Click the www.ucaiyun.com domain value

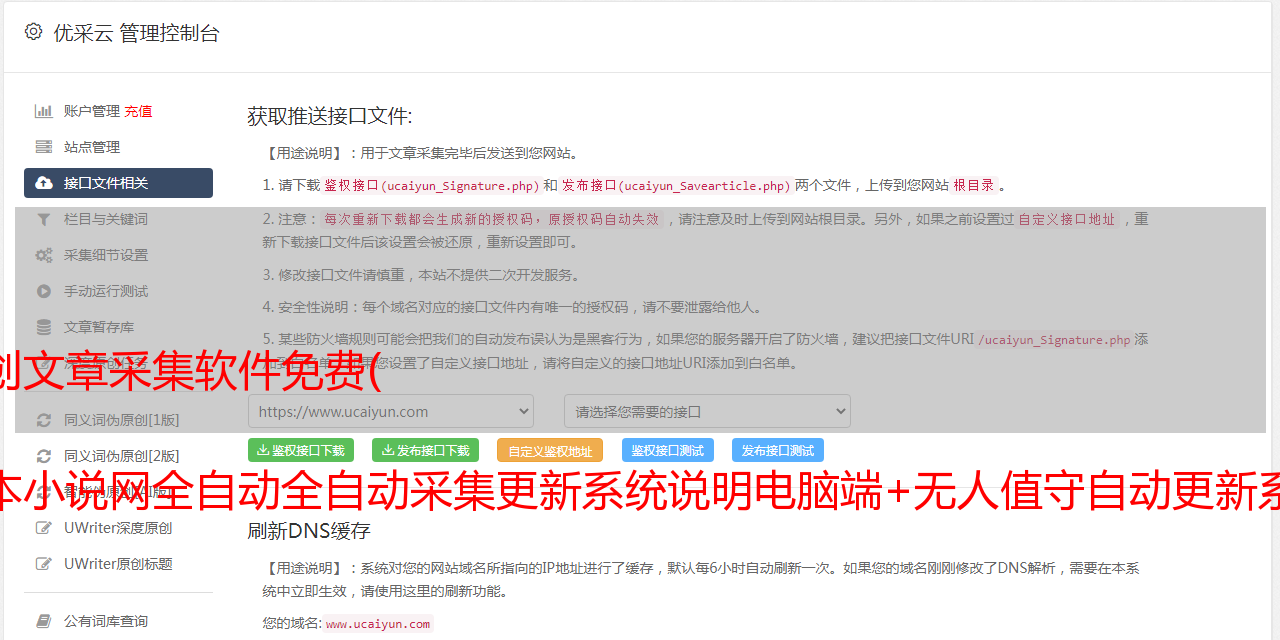(378, 623)
